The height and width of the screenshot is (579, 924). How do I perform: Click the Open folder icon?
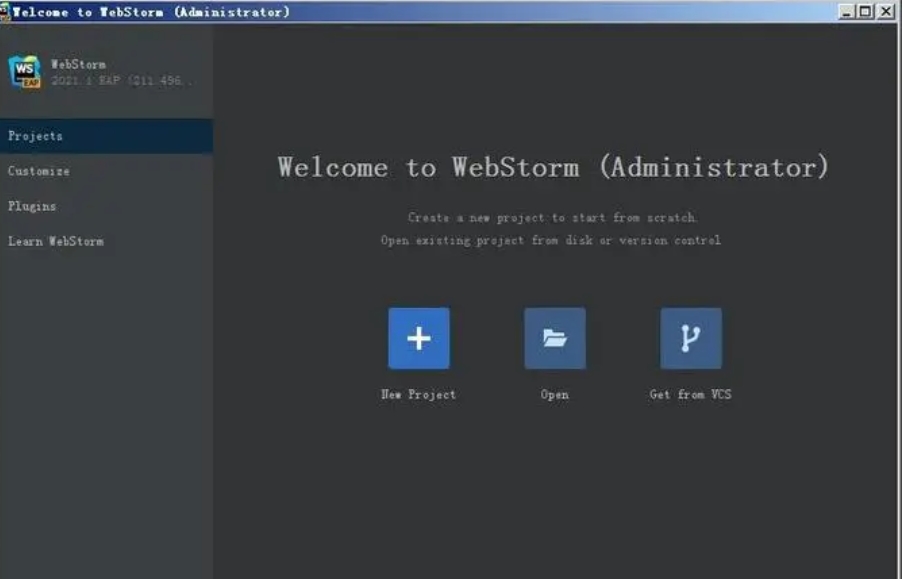point(555,338)
